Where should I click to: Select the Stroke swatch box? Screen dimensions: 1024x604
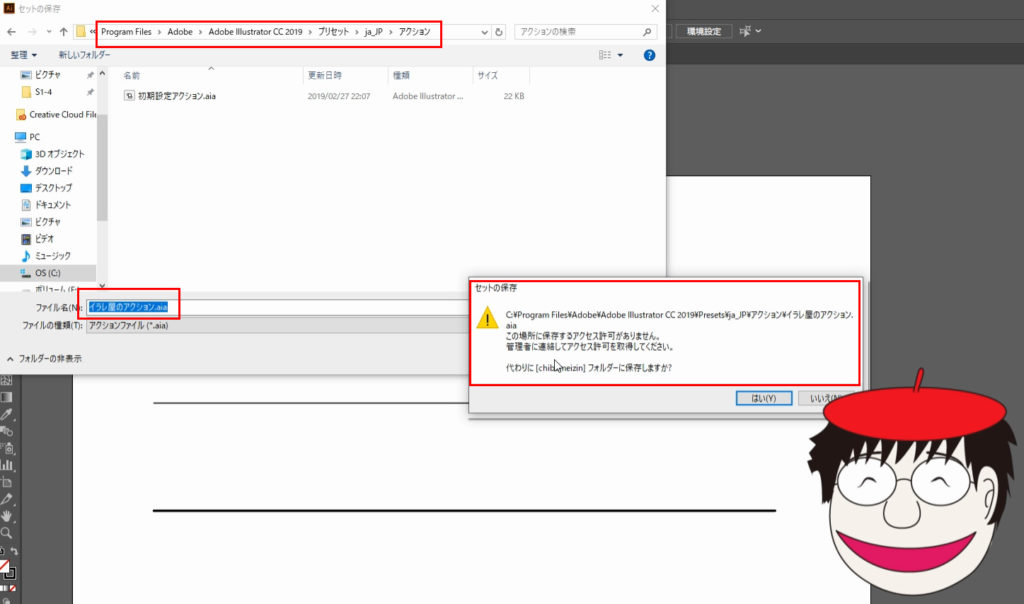(x=10, y=573)
